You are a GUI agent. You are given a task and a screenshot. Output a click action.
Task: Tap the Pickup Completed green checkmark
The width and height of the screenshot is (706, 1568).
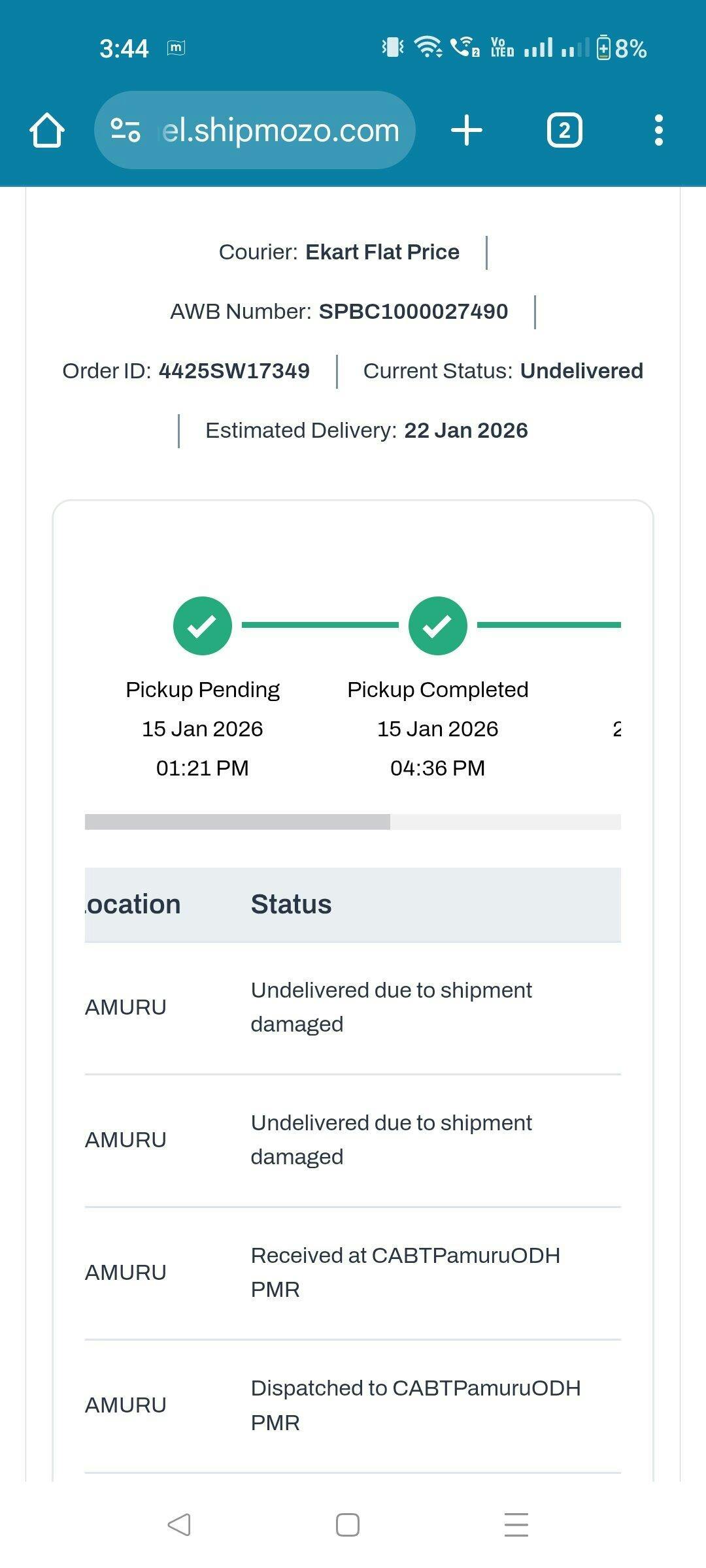click(437, 625)
